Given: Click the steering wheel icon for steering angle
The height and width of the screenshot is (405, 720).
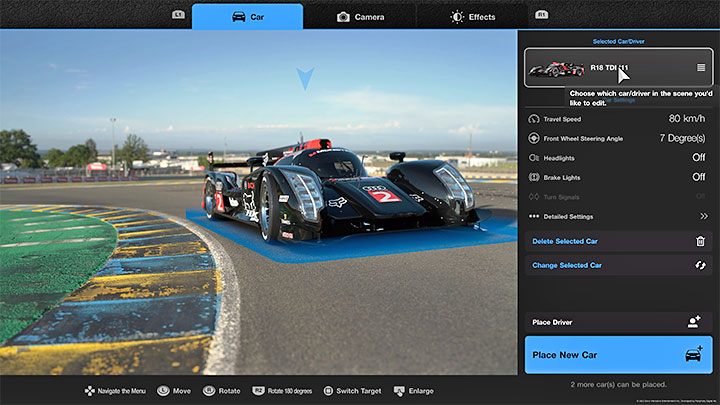Looking at the screenshot, I should point(532,138).
